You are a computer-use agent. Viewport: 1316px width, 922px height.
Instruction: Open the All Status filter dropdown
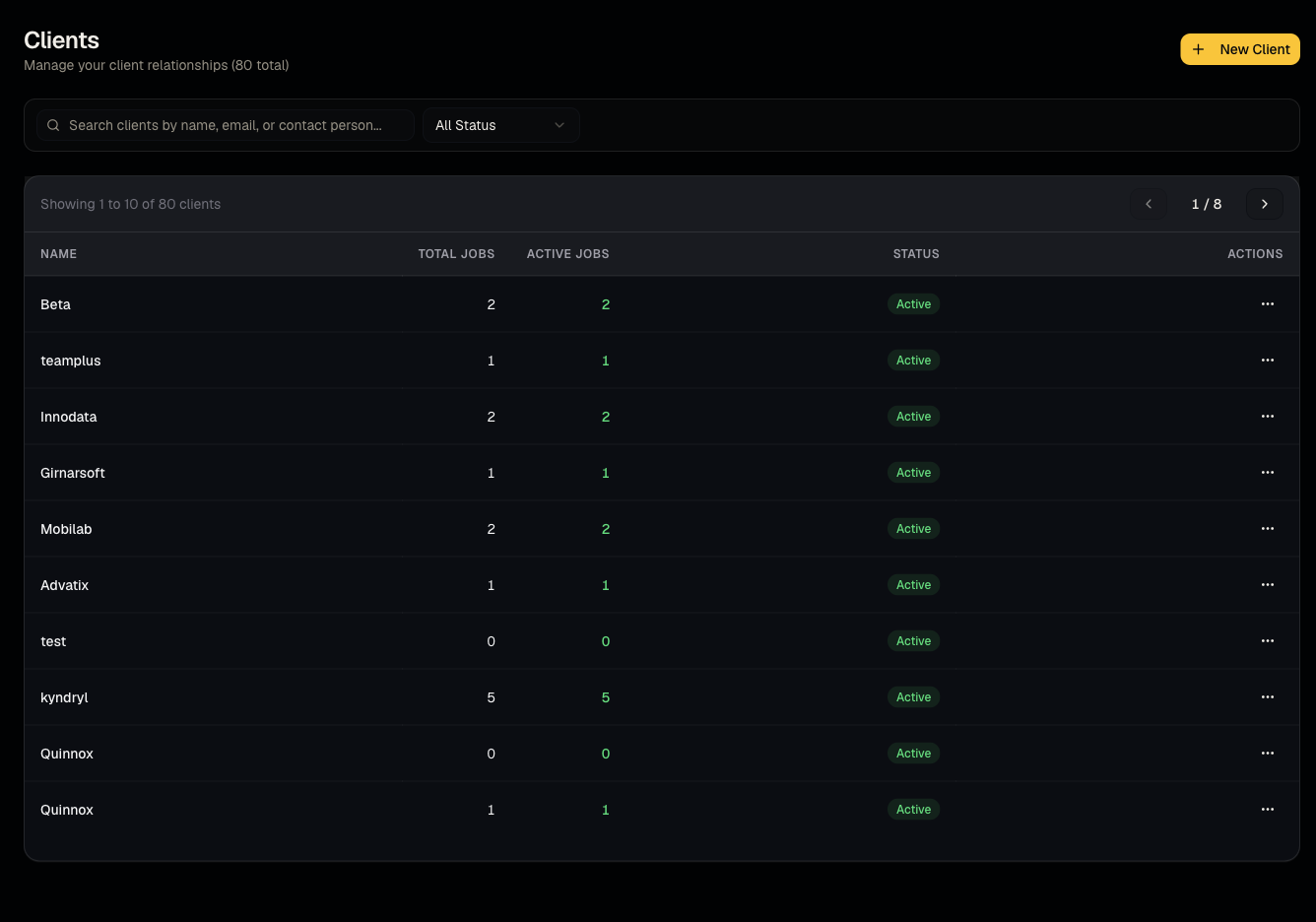pos(501,125)
